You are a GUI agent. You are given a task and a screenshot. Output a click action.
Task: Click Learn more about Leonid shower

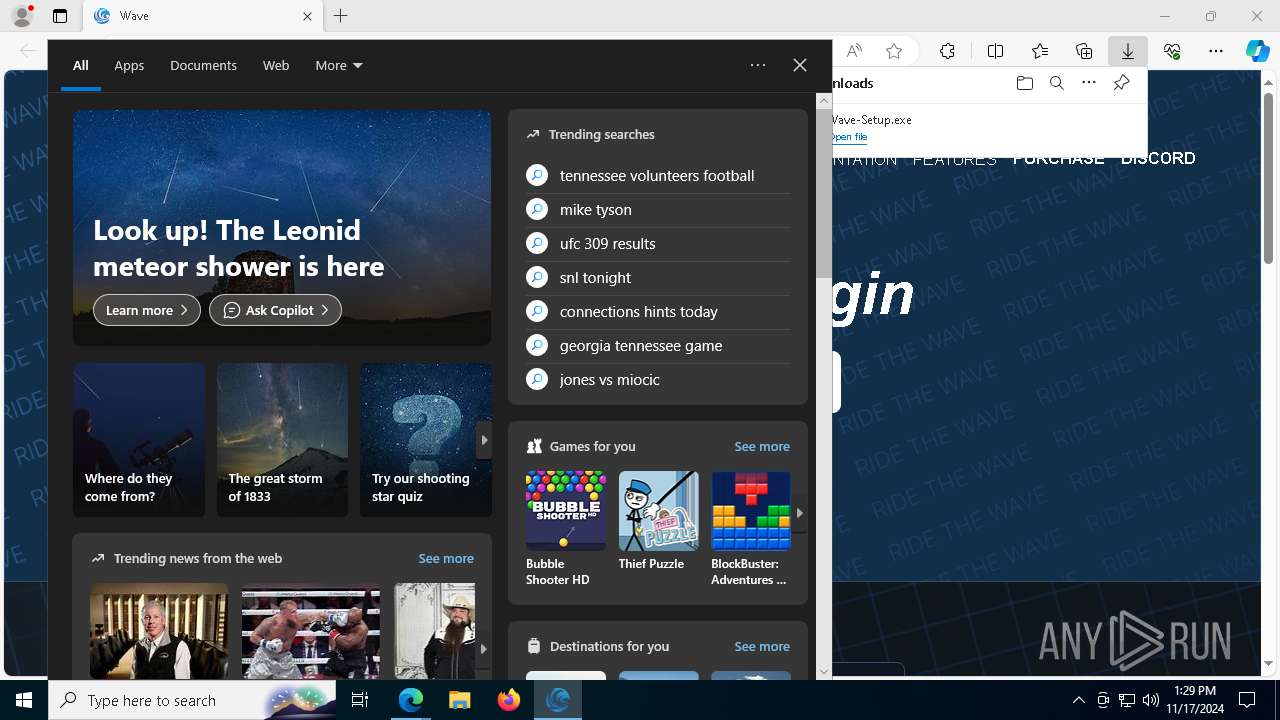pyautogui.click(x=147, y=310)
